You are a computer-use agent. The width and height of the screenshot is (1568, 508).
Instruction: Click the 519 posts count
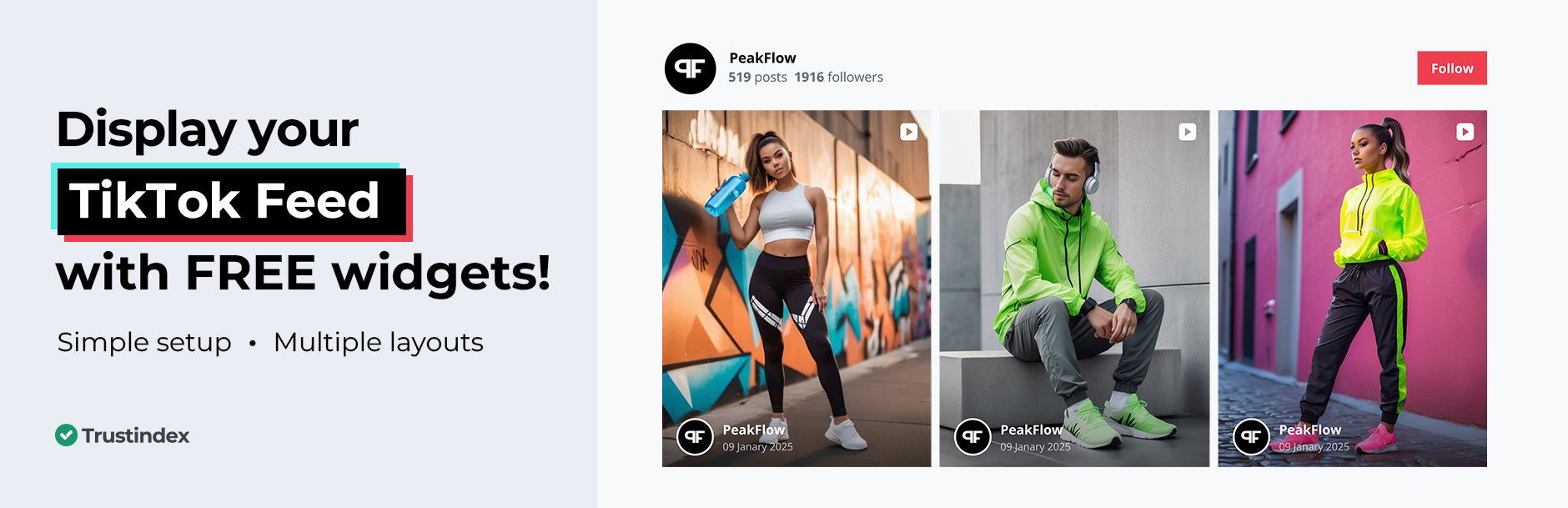(757, 77)
